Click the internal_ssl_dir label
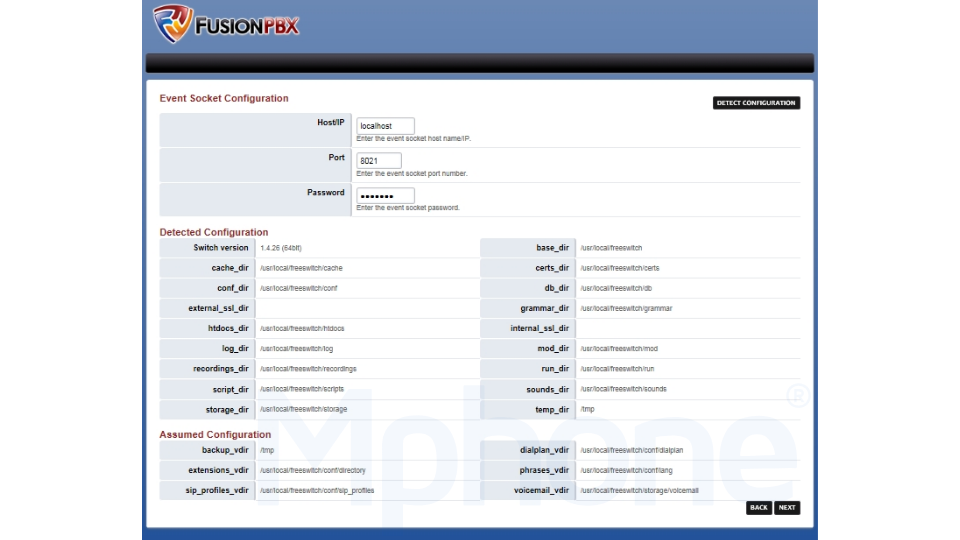The height and width of the screenshot is (540, 960). pyautogui.click(x=539, y=329)
